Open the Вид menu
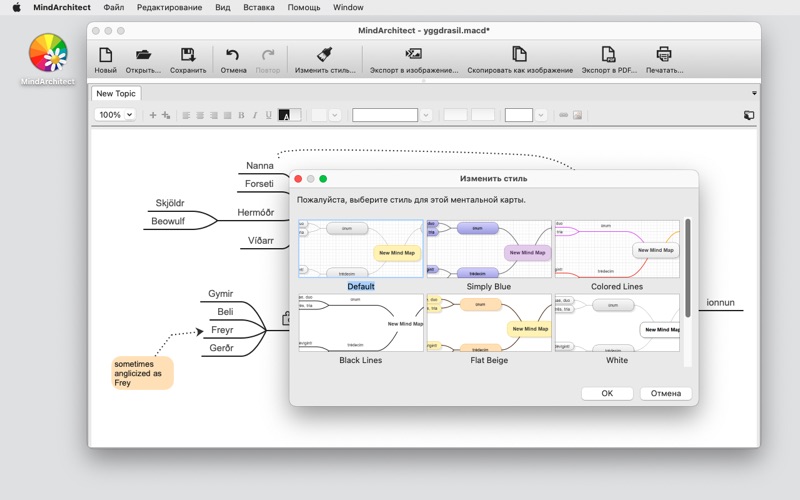The image size is (800, 500). [222, 7]
